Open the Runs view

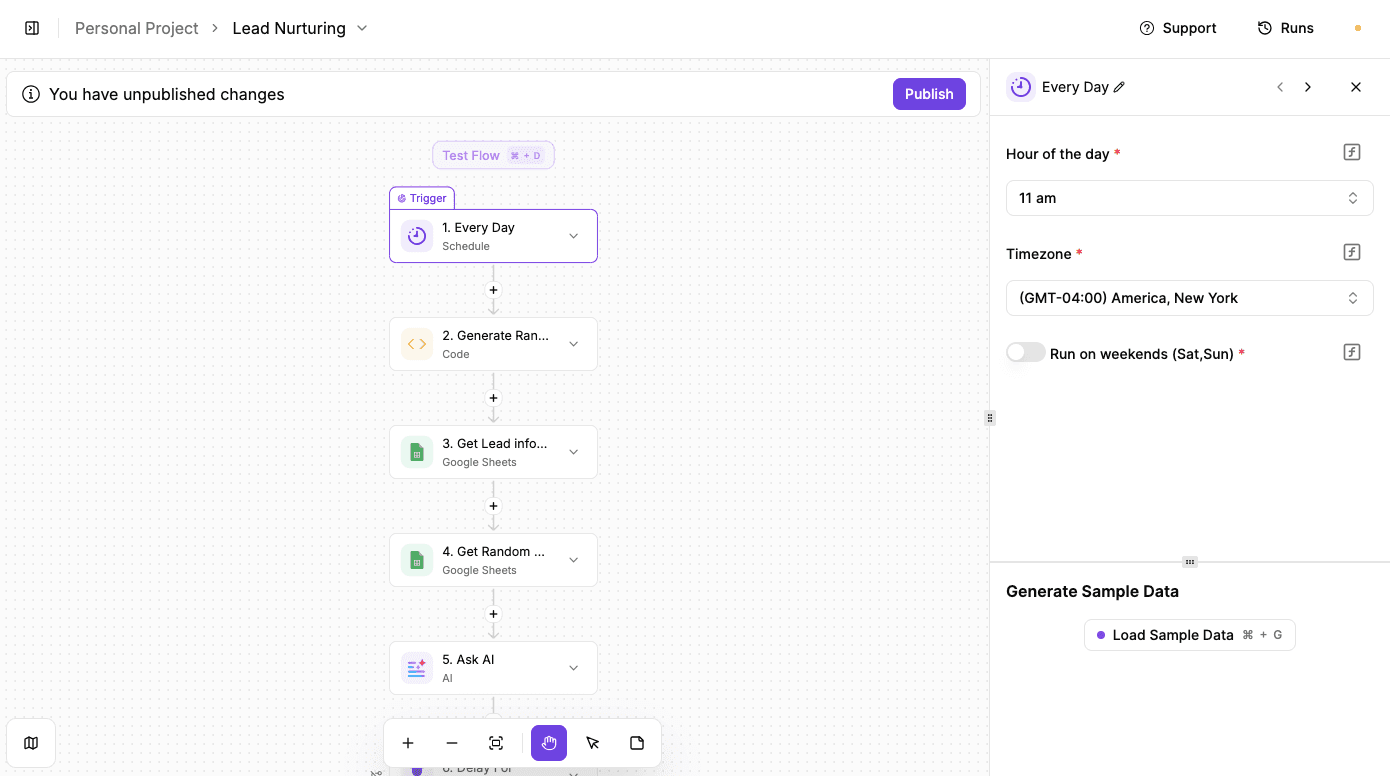tap(1286, 27)
